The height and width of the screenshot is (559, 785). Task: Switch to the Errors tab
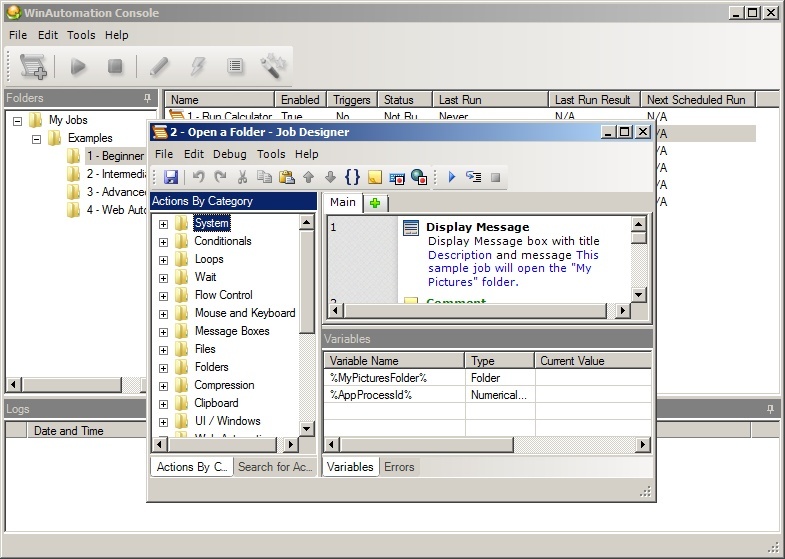pyautogui.click(x=399, y=467)
